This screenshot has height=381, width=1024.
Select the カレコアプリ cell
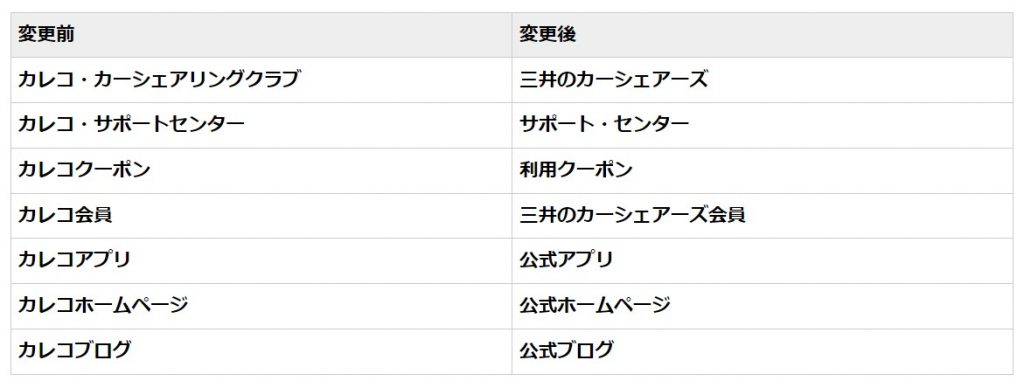coord(261,261)
